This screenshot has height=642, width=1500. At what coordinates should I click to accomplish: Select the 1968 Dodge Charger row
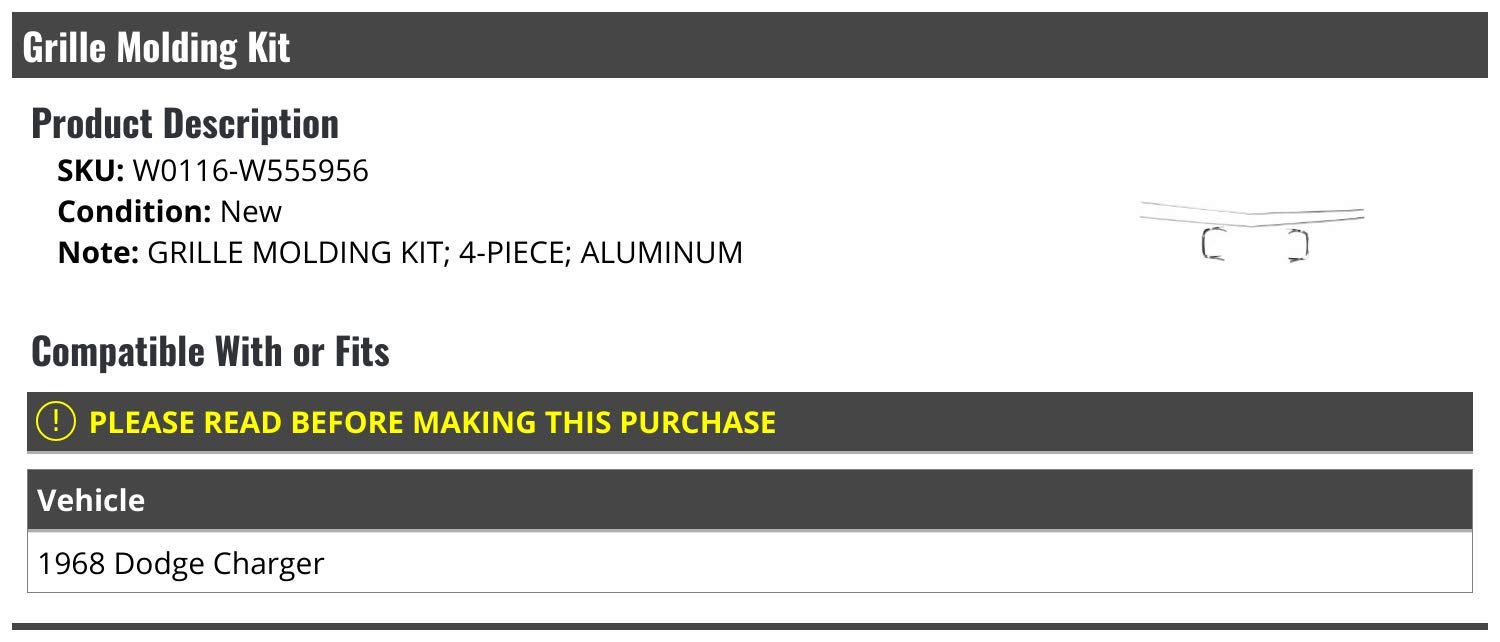750,562
